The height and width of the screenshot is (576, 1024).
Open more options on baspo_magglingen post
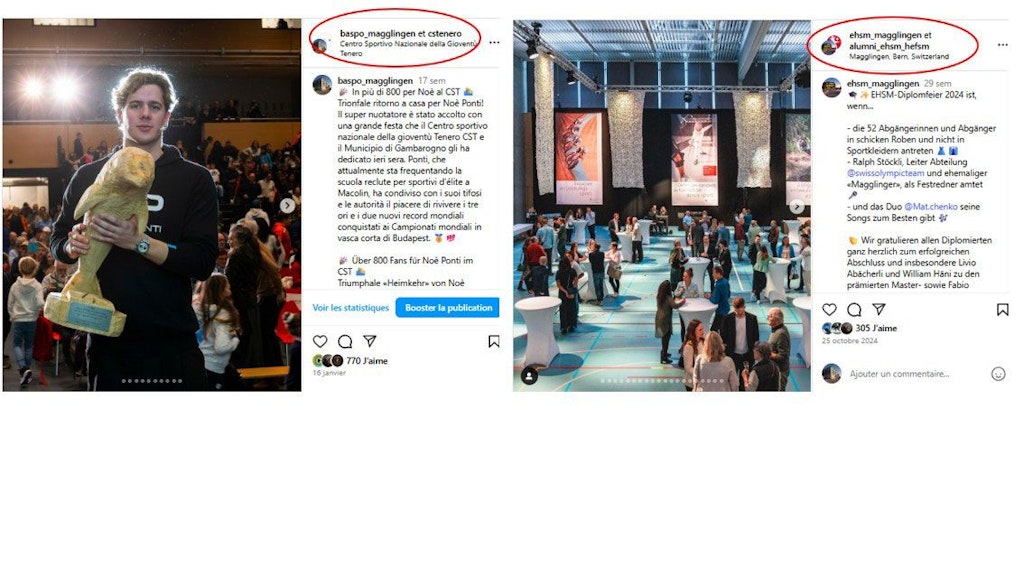(x=494, y=42)
